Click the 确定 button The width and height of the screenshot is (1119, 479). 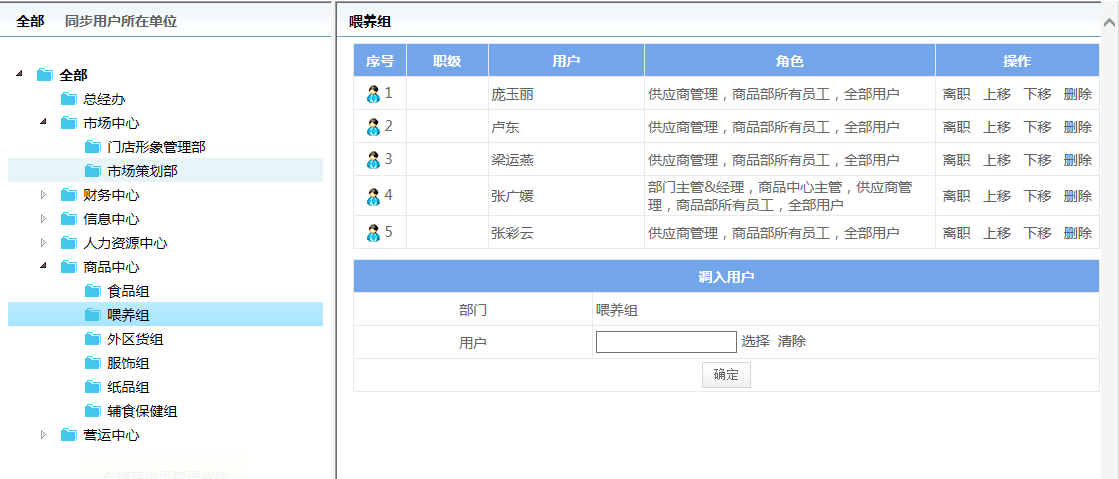click(x=726, y=375)
